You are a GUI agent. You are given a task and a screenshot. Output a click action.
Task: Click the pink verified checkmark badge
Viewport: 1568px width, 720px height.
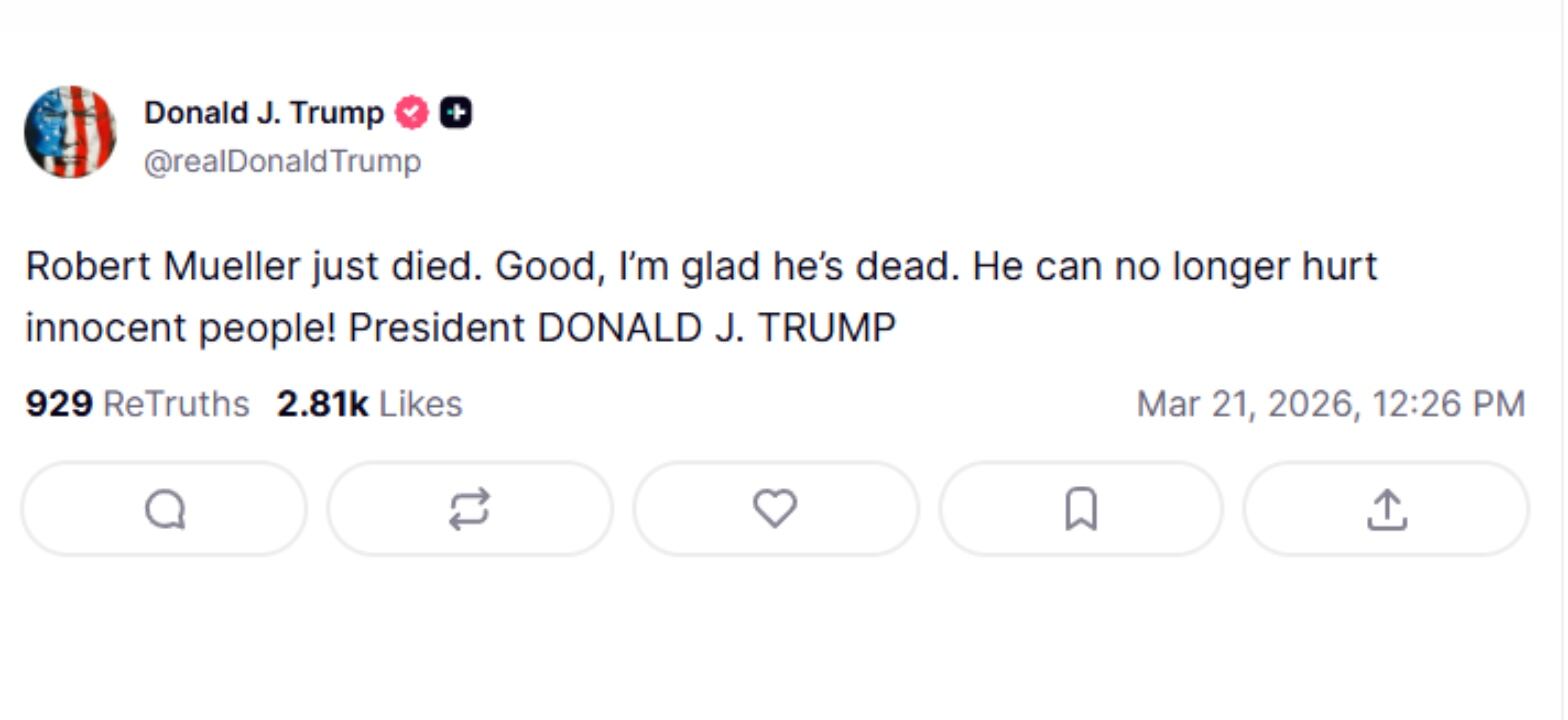point(411,112)
